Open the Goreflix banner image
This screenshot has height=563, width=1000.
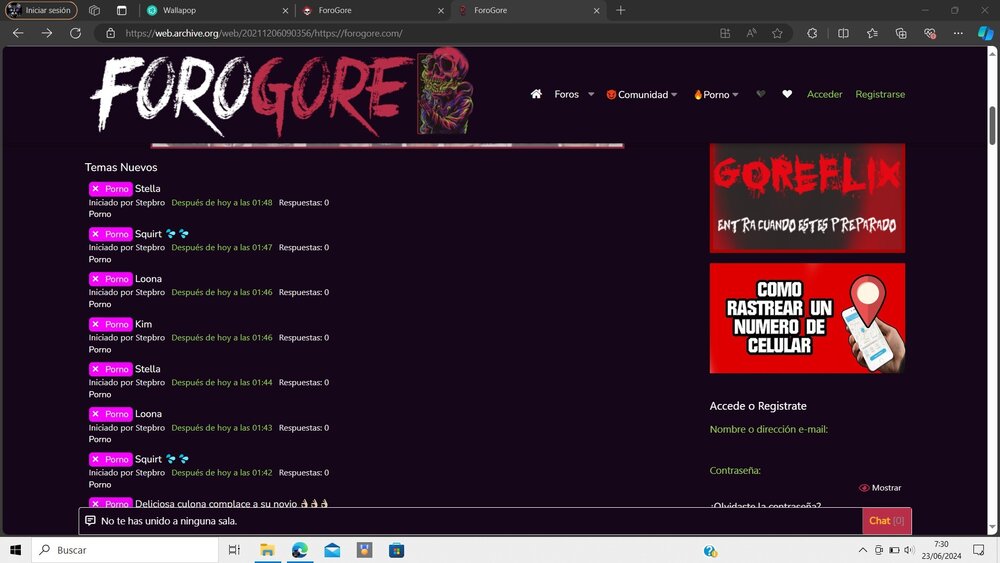[x=807, y=198]
